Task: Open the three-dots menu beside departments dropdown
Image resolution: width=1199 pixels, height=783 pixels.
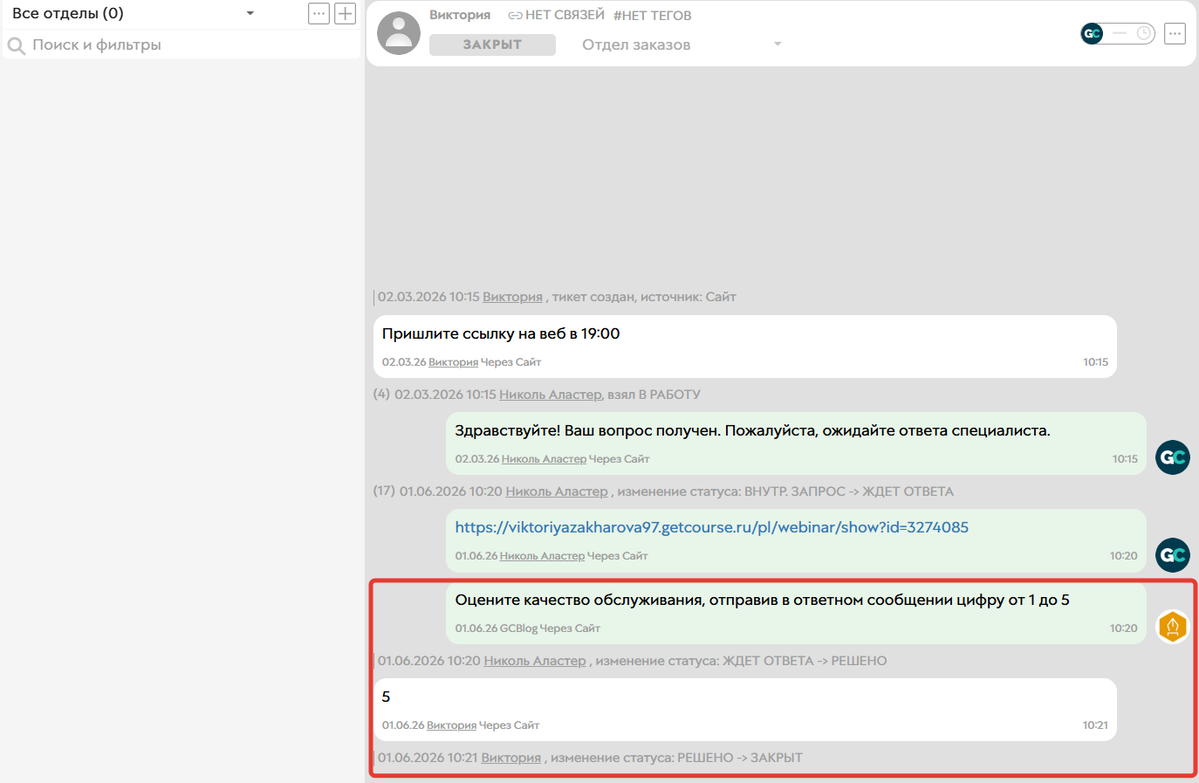Action: click(x=319, y=14)
